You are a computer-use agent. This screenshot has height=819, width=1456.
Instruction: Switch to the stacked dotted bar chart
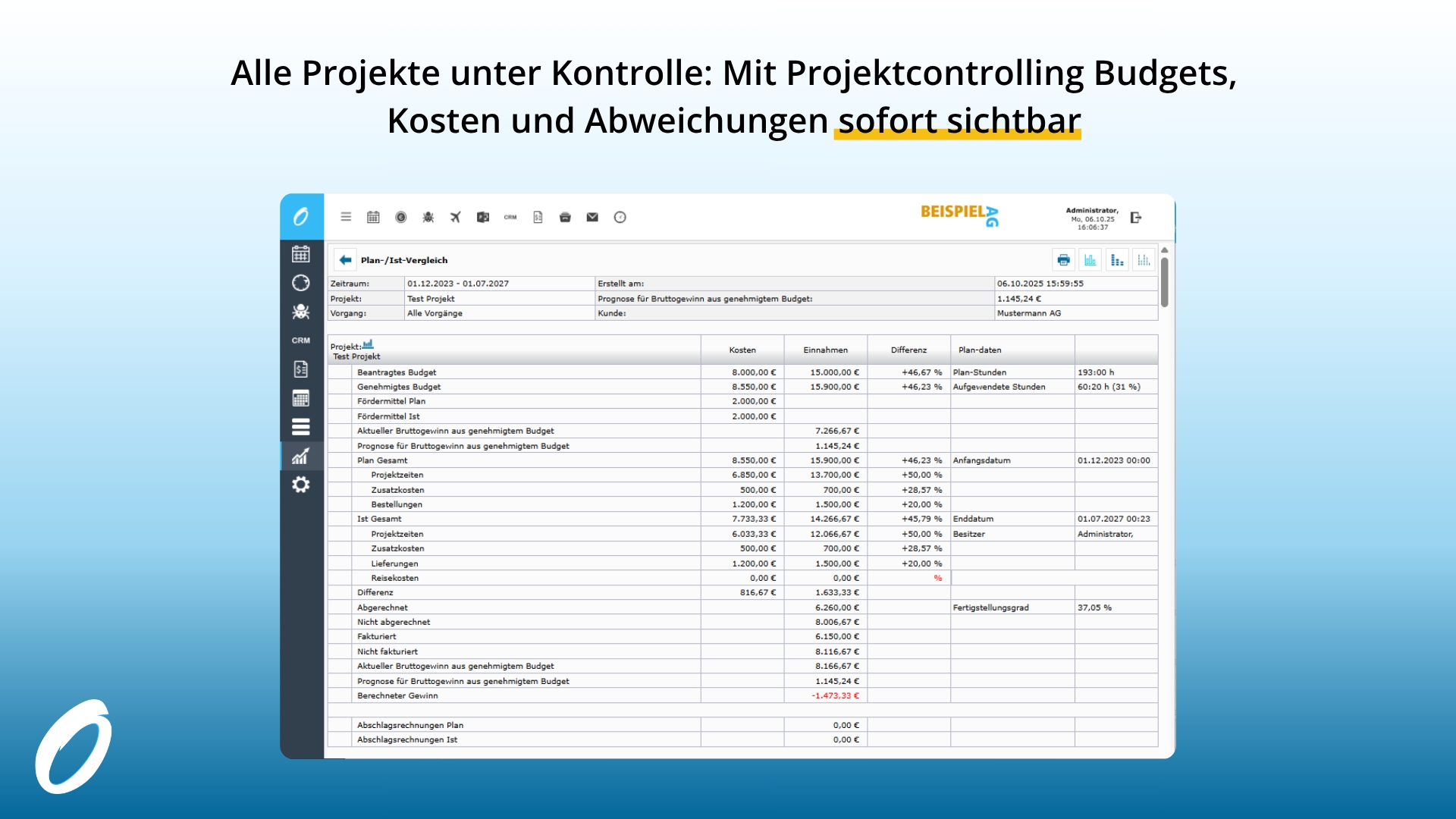1117,260
